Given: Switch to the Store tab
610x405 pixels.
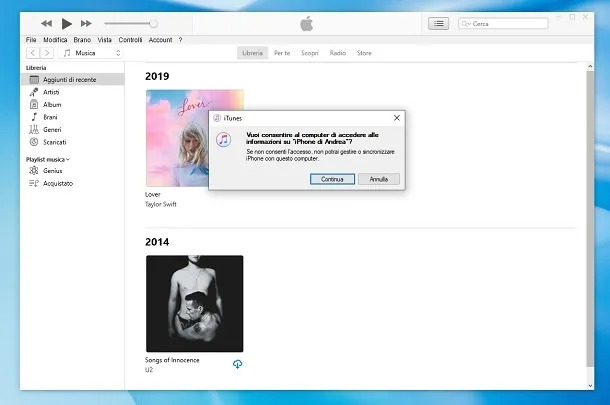Looking at the screenshot, I should tap(364, 53).
